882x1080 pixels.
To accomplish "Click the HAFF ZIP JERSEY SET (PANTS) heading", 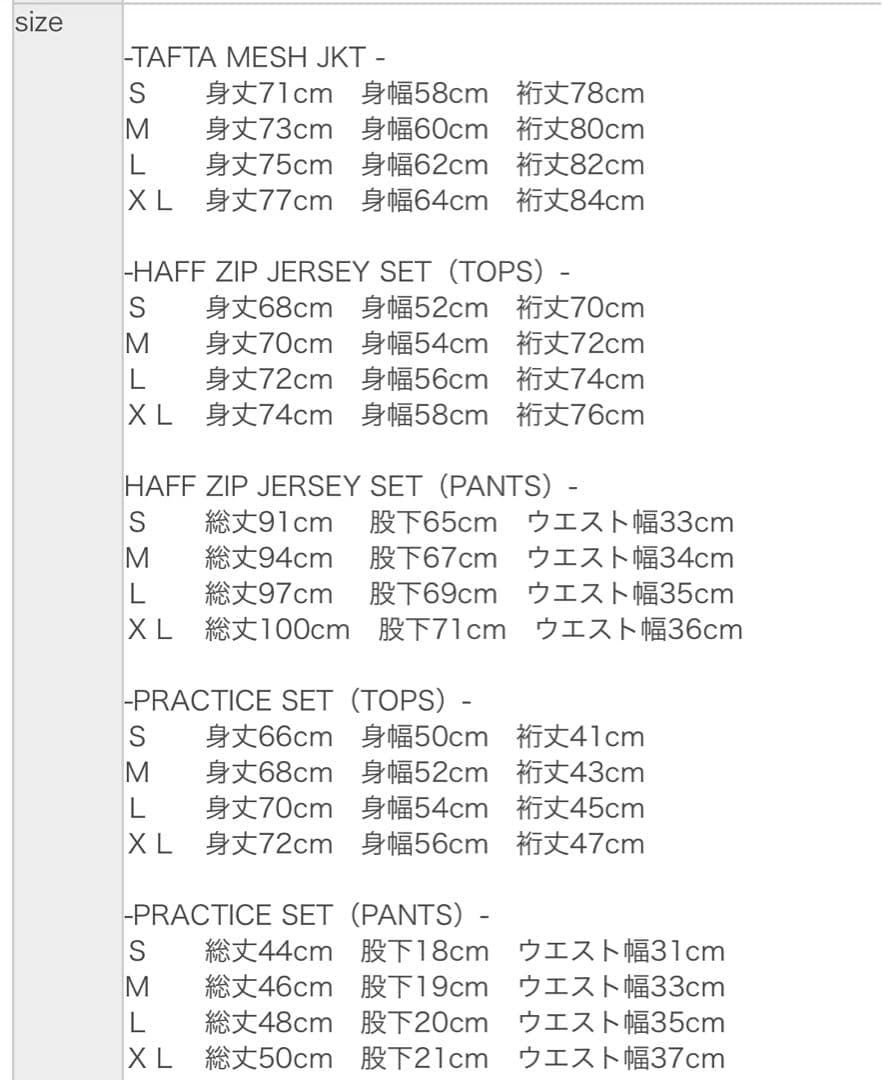I will 350,487.
